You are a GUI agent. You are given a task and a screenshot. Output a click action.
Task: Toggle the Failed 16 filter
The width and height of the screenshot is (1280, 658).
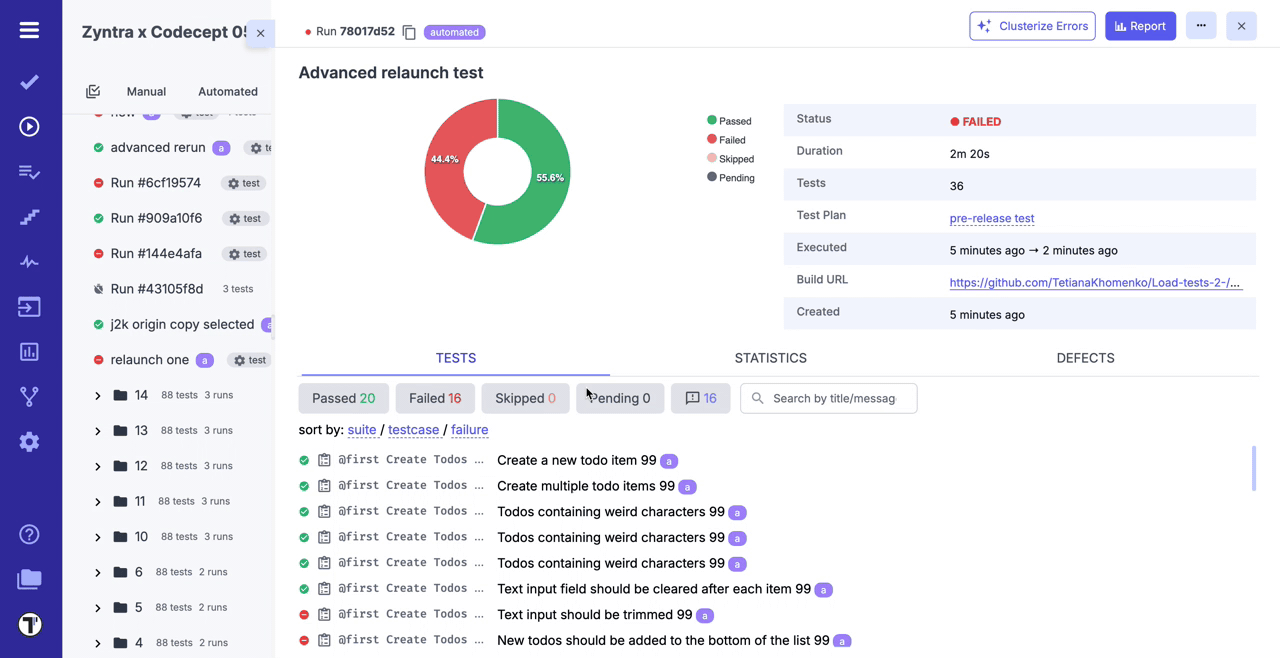[435, 398]
